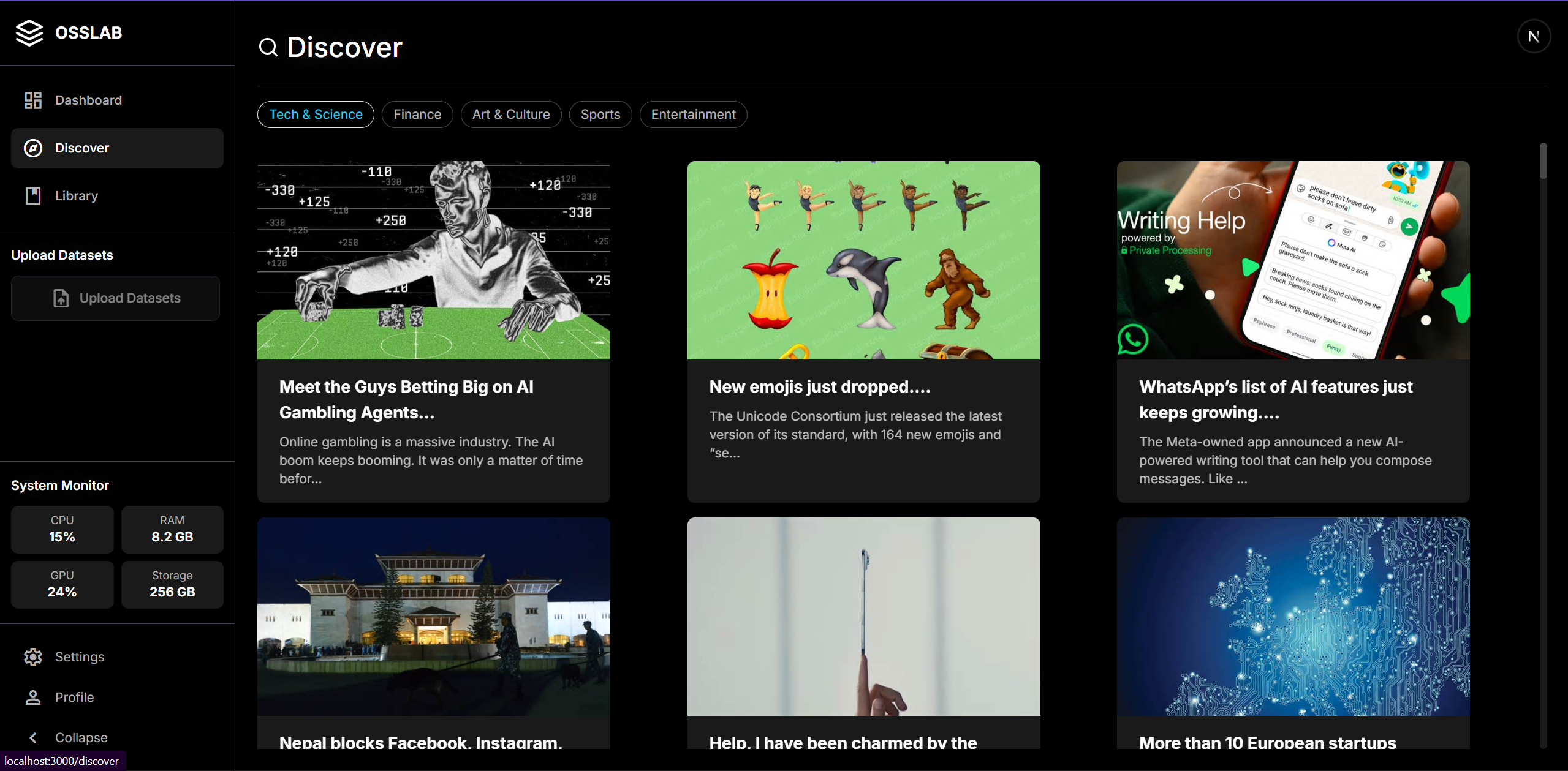Click the magnifier icon beside Discover heading
The width and height of the screenshot is (1568, 771).
click(x=268, y=47)
